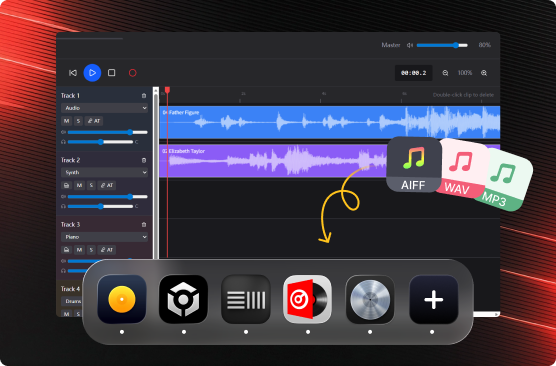Open the Track 1 Audio type dropdown

(104, 108)
